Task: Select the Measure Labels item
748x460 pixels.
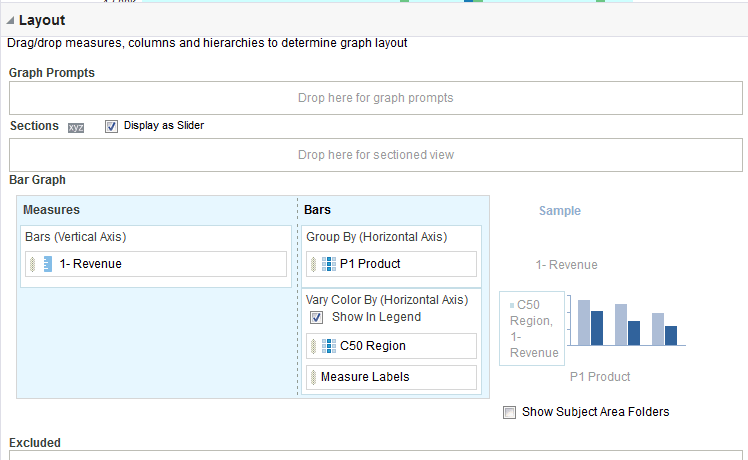Action: 365,377
